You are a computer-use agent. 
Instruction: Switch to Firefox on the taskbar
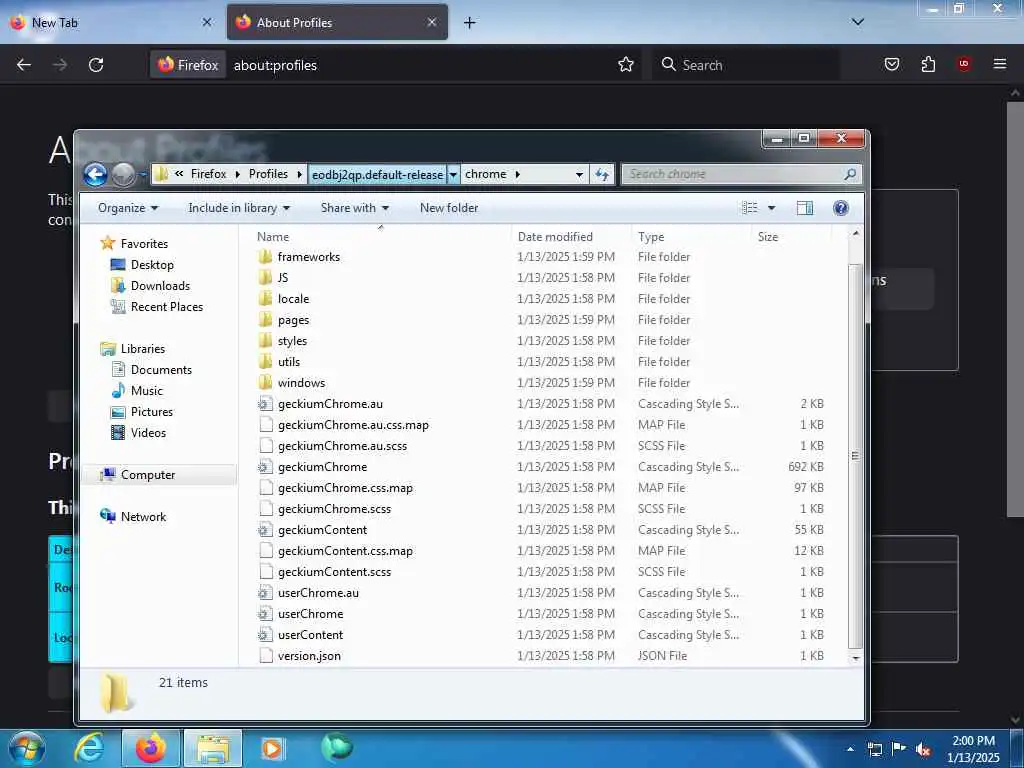150,748
